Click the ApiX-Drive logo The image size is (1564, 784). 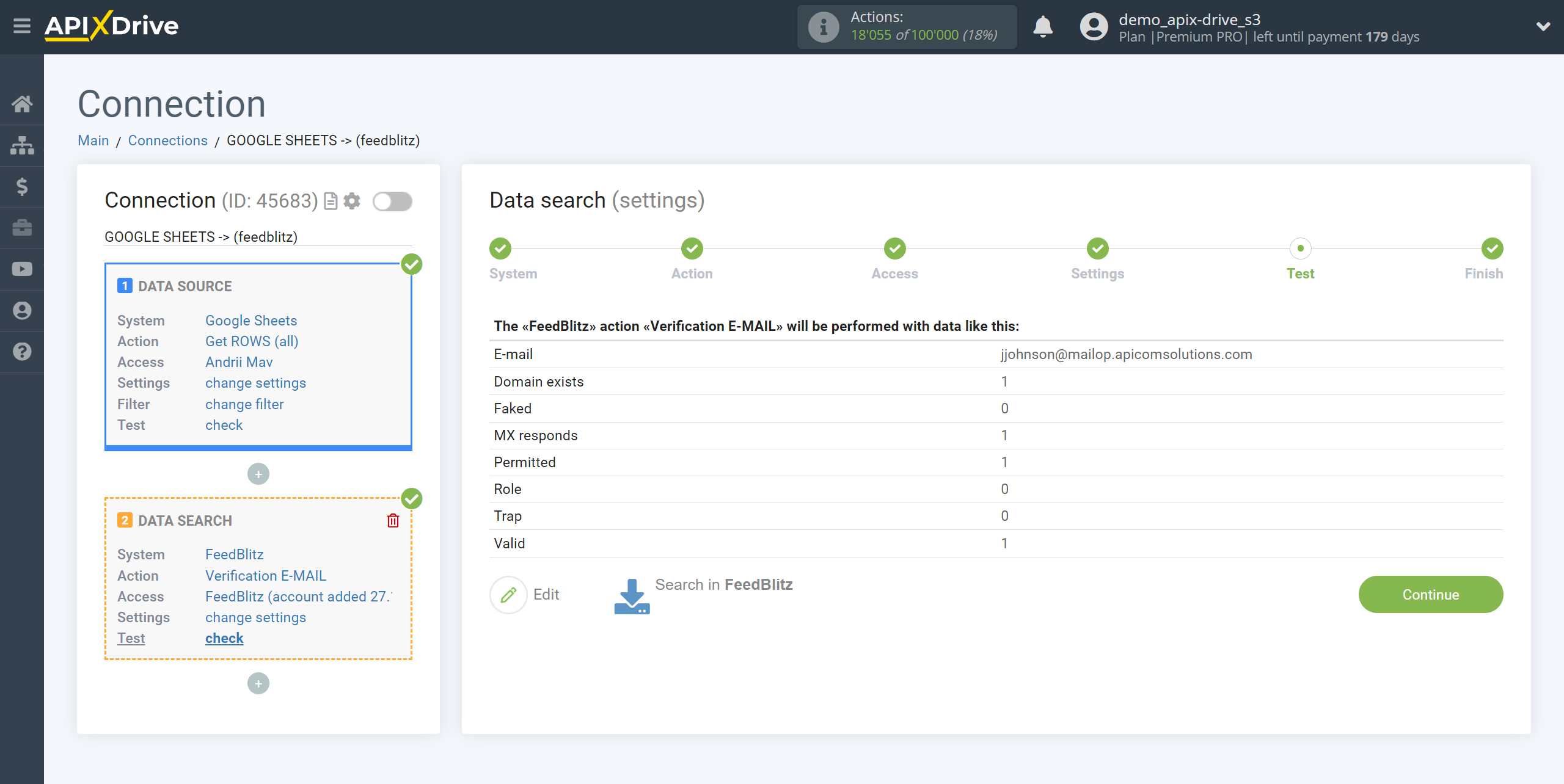pos(111,26)
